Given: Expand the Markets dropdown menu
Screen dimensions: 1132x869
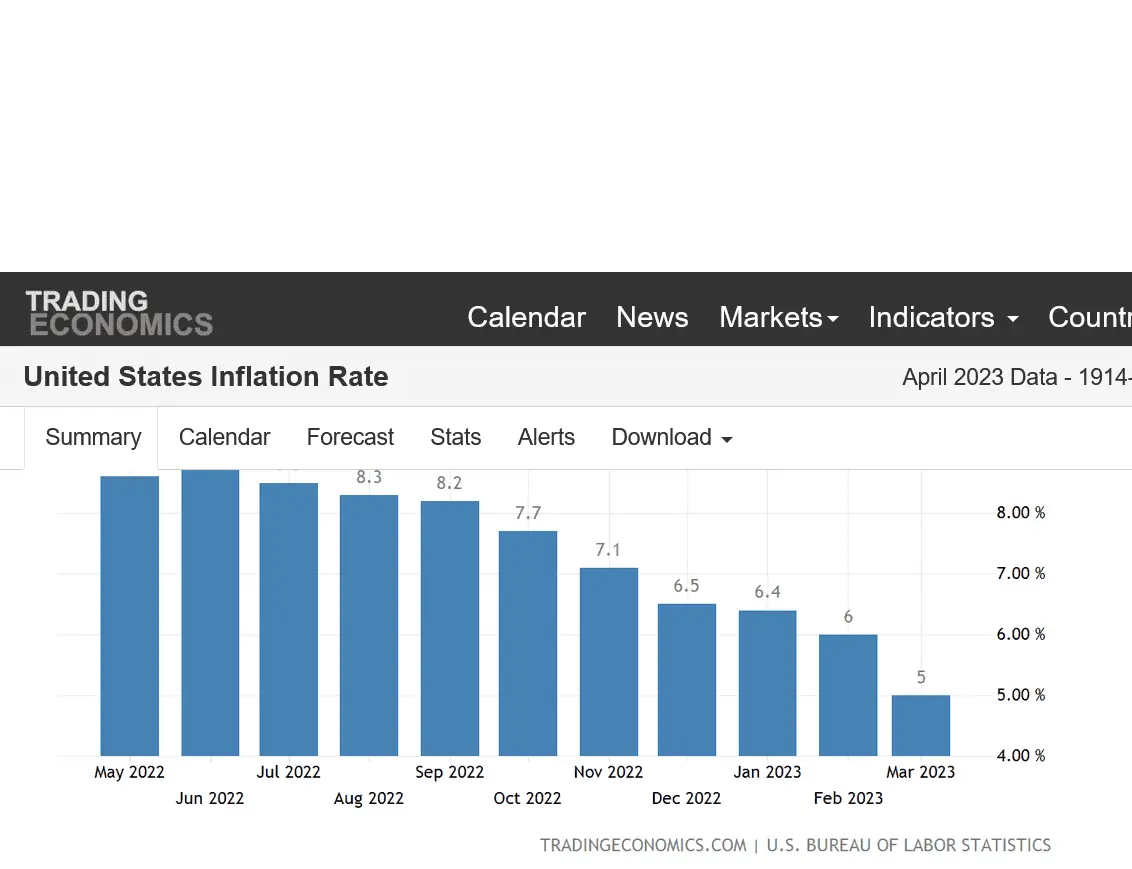Looking at the screenshot, I should click(x=778, y=317).
